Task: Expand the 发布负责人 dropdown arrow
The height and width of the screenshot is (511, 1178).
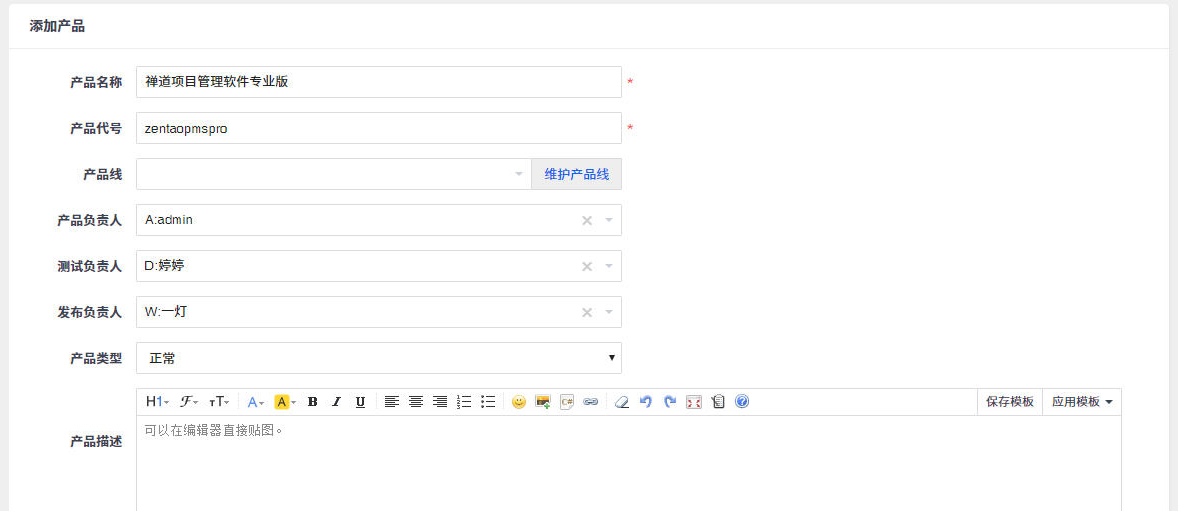Action: coord(609,312)
